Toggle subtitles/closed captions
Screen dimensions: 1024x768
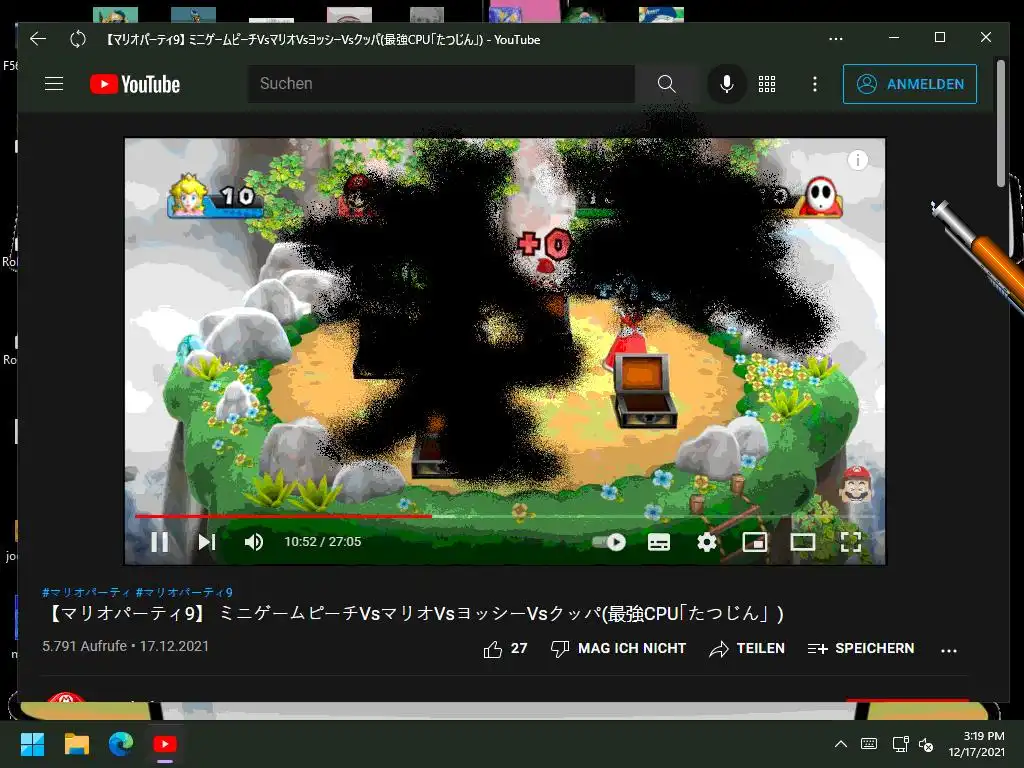point(658,542)
